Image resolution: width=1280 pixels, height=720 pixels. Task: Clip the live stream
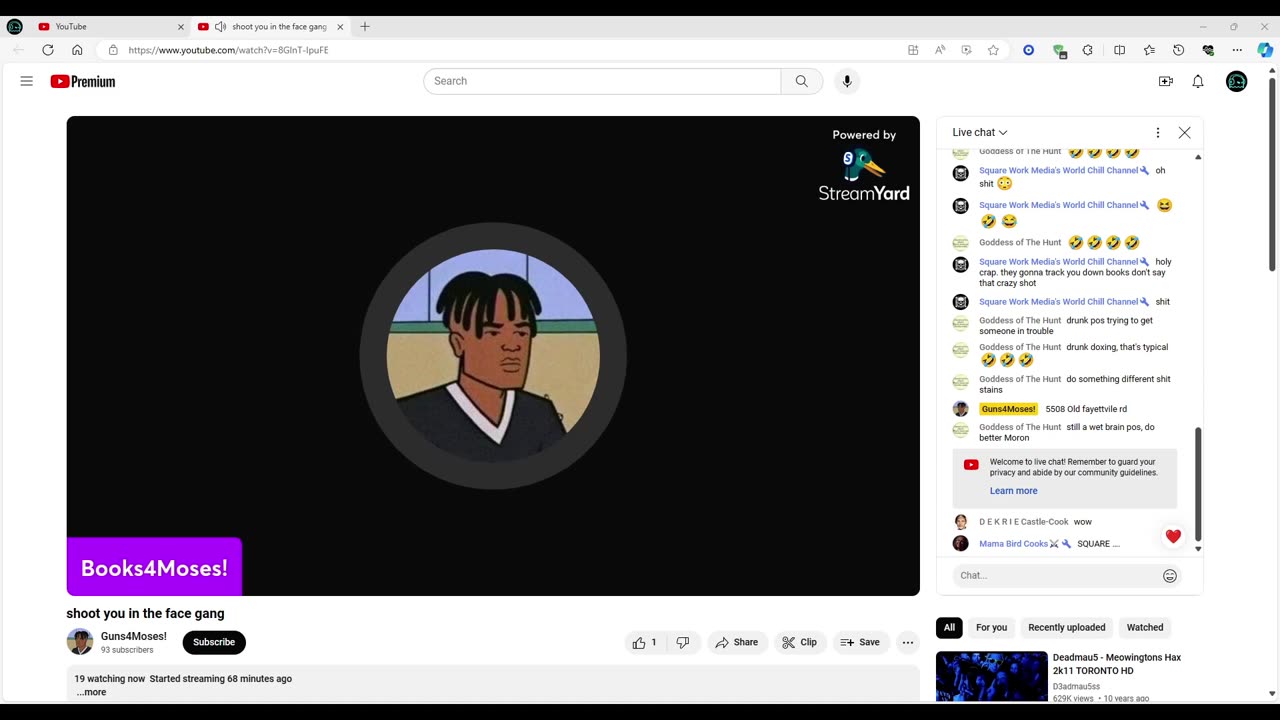click(800, 642)
